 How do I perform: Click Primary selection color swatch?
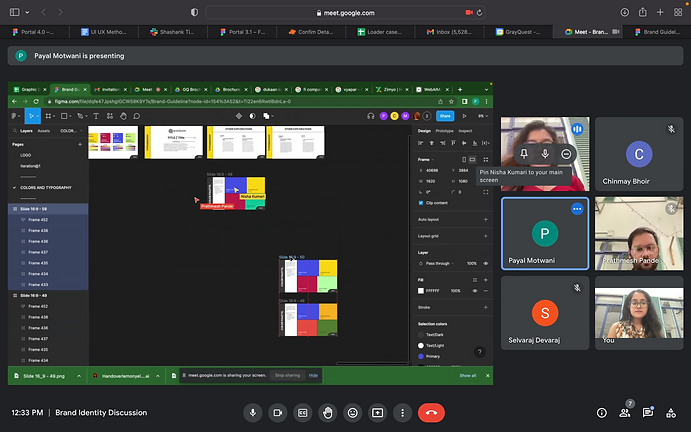[421, 356]
